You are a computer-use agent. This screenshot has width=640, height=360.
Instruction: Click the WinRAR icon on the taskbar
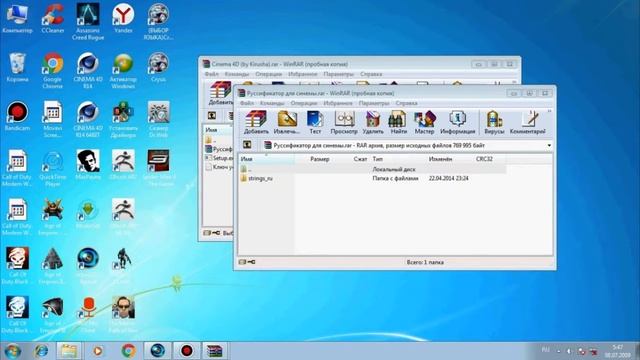[215, 351]
